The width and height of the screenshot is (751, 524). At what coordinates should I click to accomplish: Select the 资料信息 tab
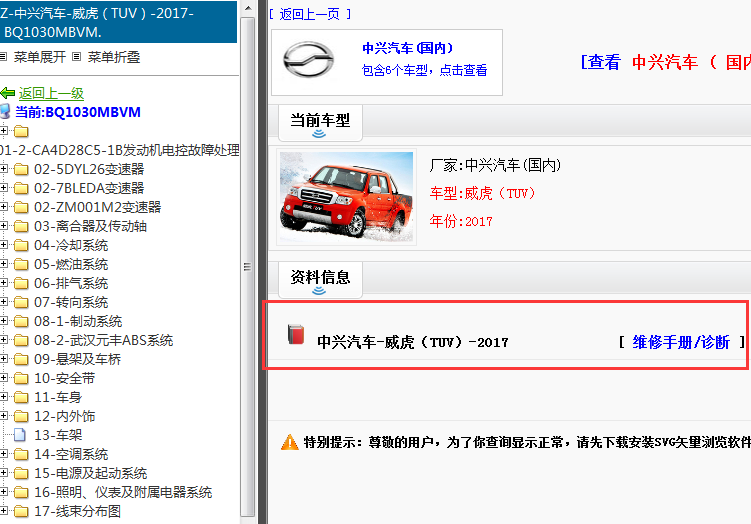320,280
